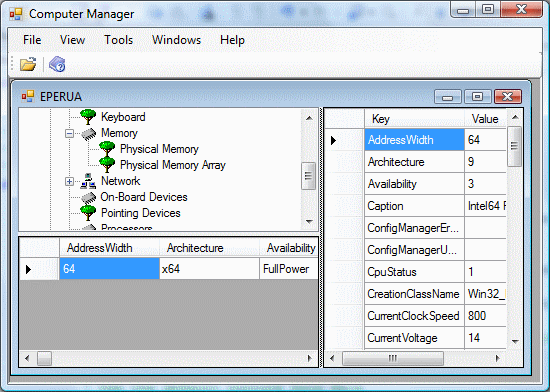Click the row selector arrow of bottom grid
Image resolution: width=550 pixels, height=392 pixels.
tap(39, 269)
